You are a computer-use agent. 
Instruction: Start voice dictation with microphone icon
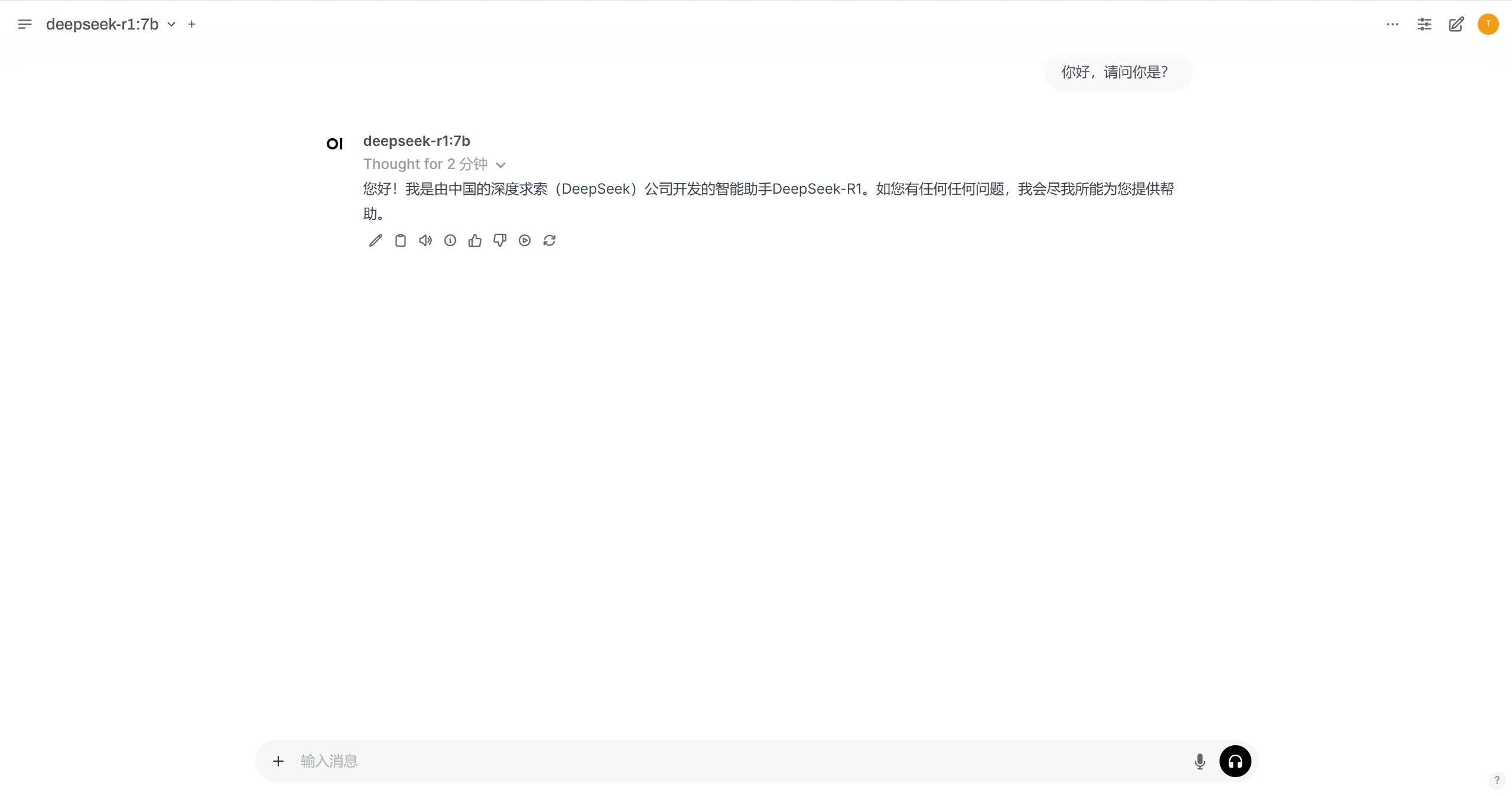pos(1199,761)
